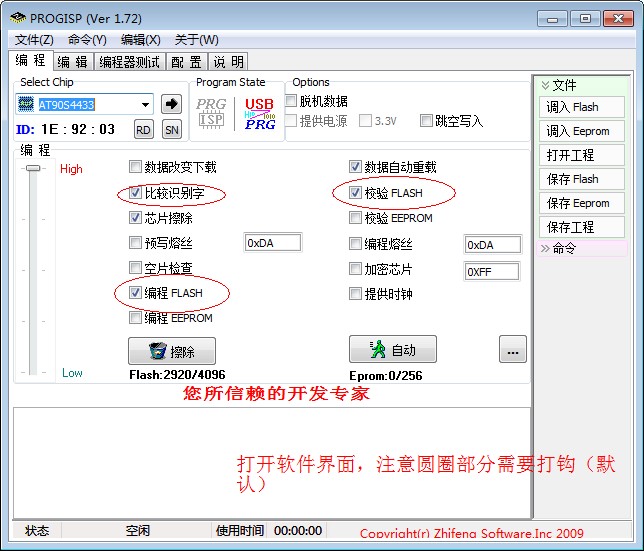Click the 擦除 erase button
Screen dimensions: 644x551
coord(172,351)
